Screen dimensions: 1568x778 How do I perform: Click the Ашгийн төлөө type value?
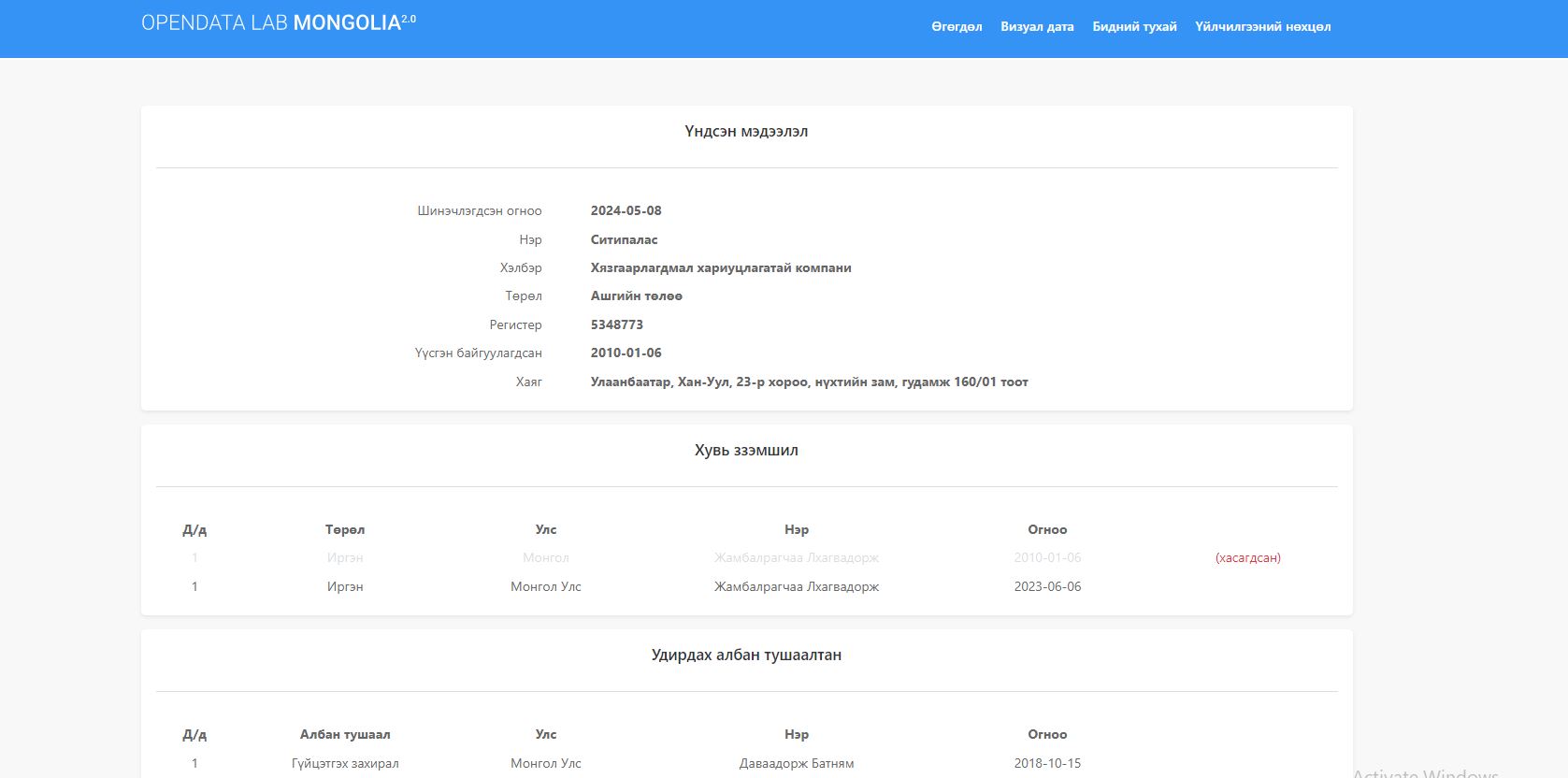pos(636,296)
